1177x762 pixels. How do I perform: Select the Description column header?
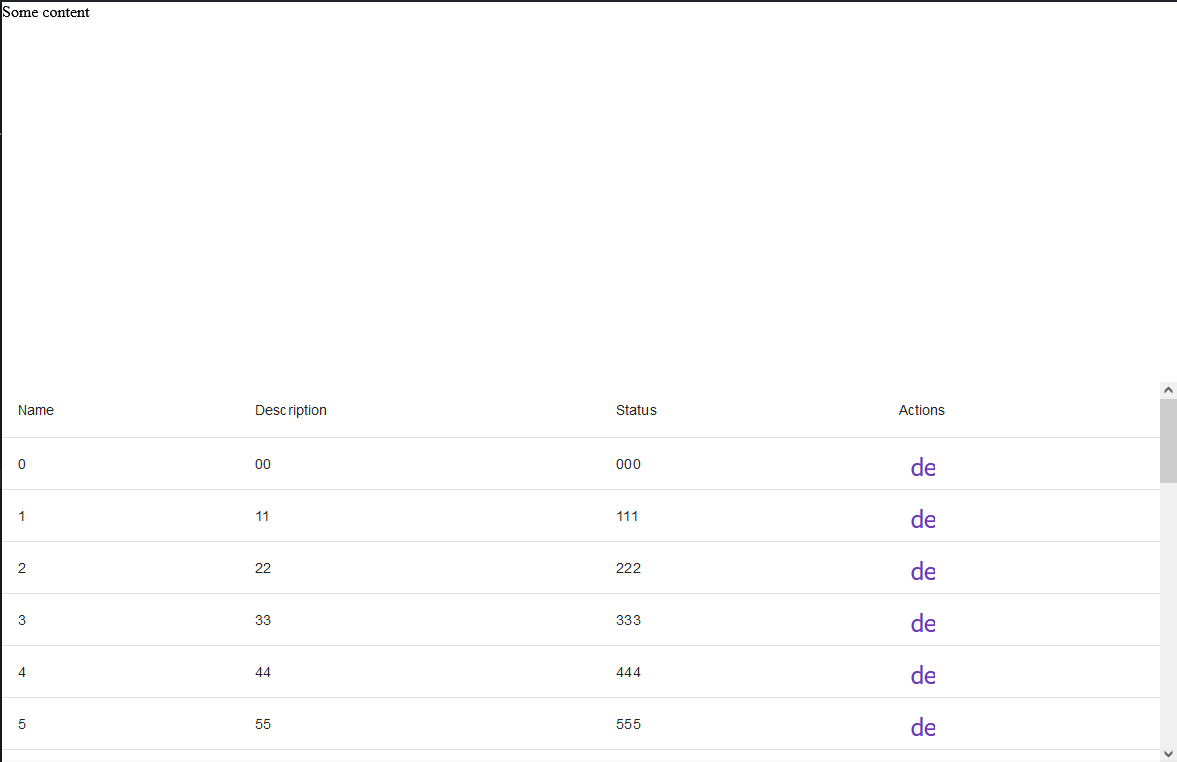click(291, 410)
